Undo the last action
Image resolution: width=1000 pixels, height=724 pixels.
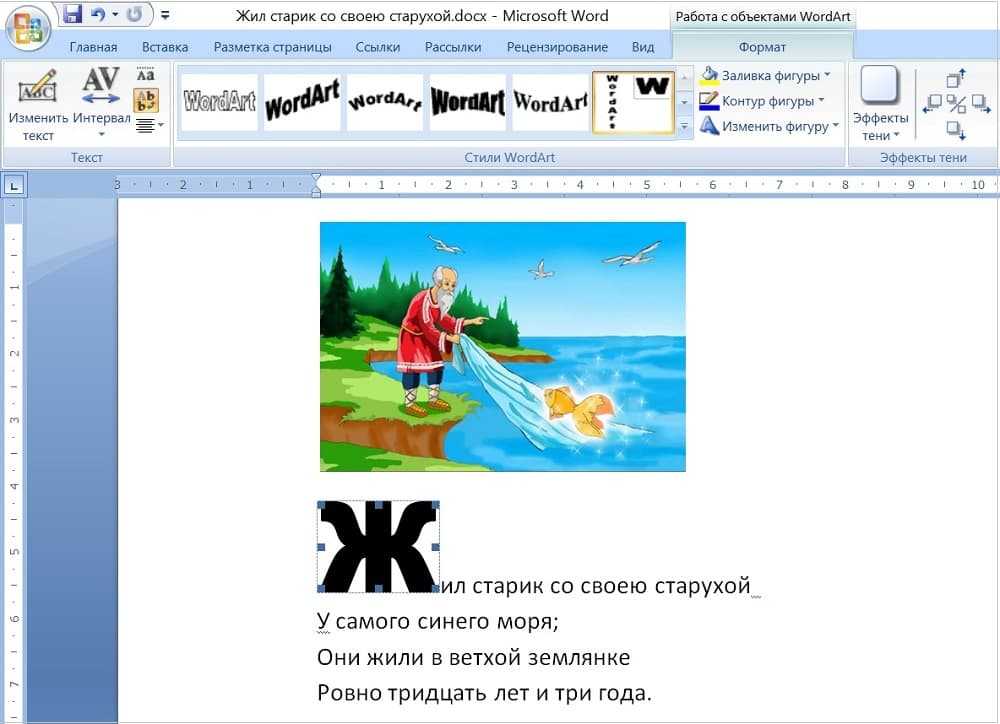click(98, 15)
